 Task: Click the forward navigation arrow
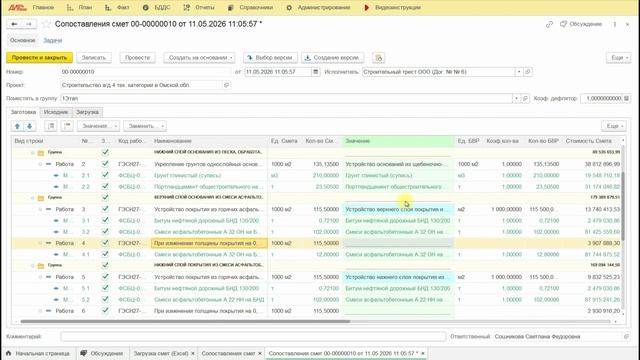pos(29,24)
